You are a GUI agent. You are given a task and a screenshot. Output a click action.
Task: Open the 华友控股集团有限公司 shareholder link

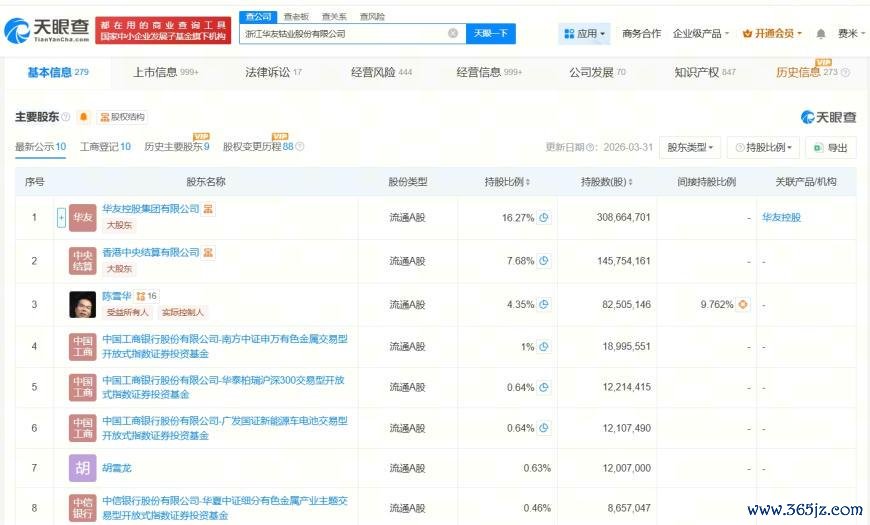[x=150, y=209]
